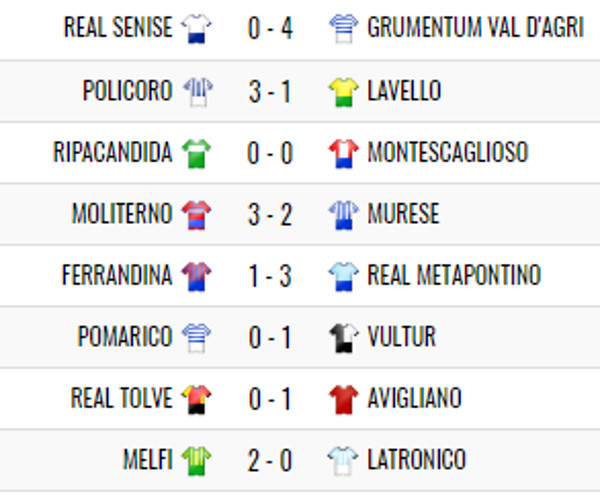
Task: Click Moliterno red-blue jersey icon
Action: click(x=196, y=215)
